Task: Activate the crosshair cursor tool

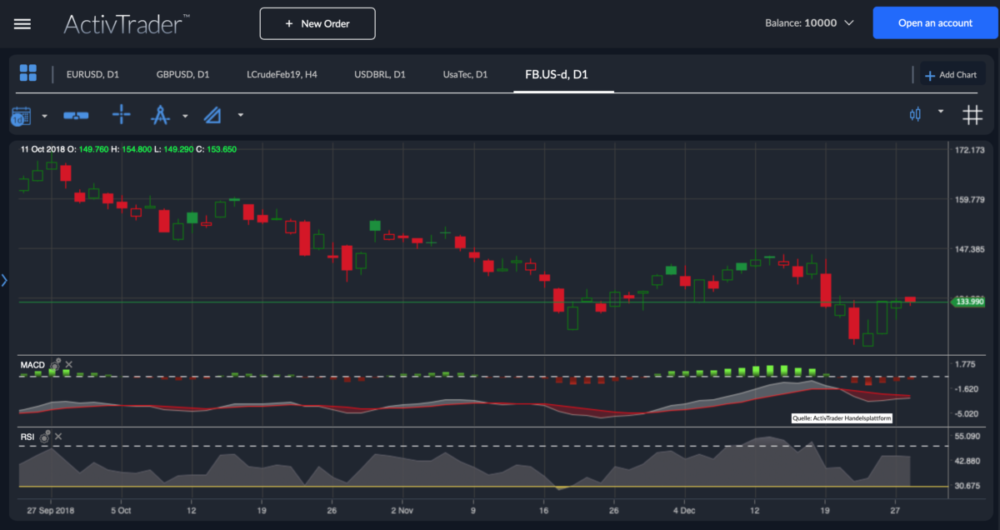Action: pyautogui.click(x=121, y=115)
